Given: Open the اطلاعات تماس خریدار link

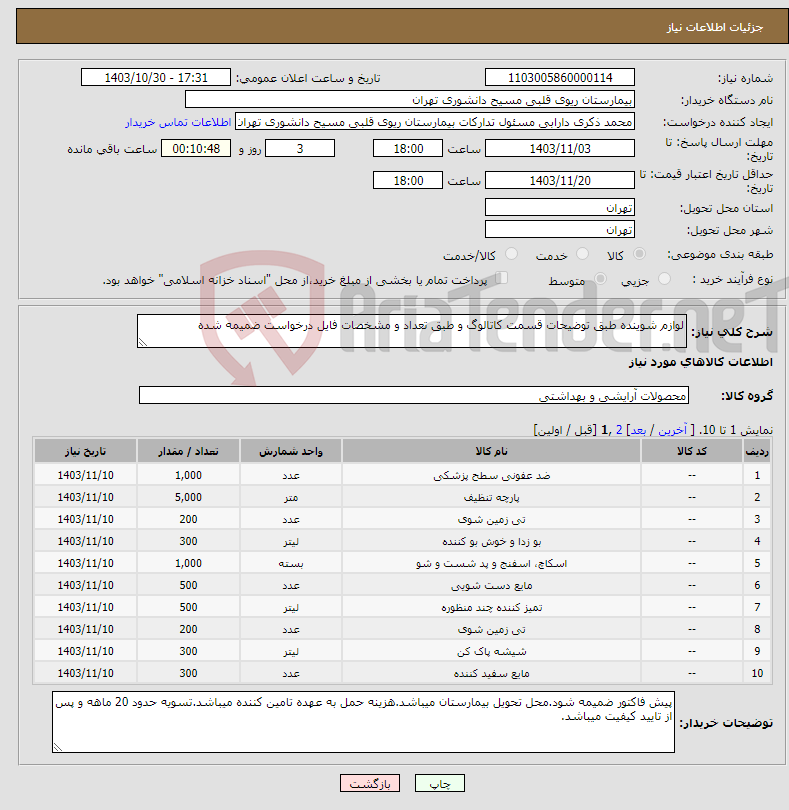Looking at the screenshot, I should pos(178,122).
